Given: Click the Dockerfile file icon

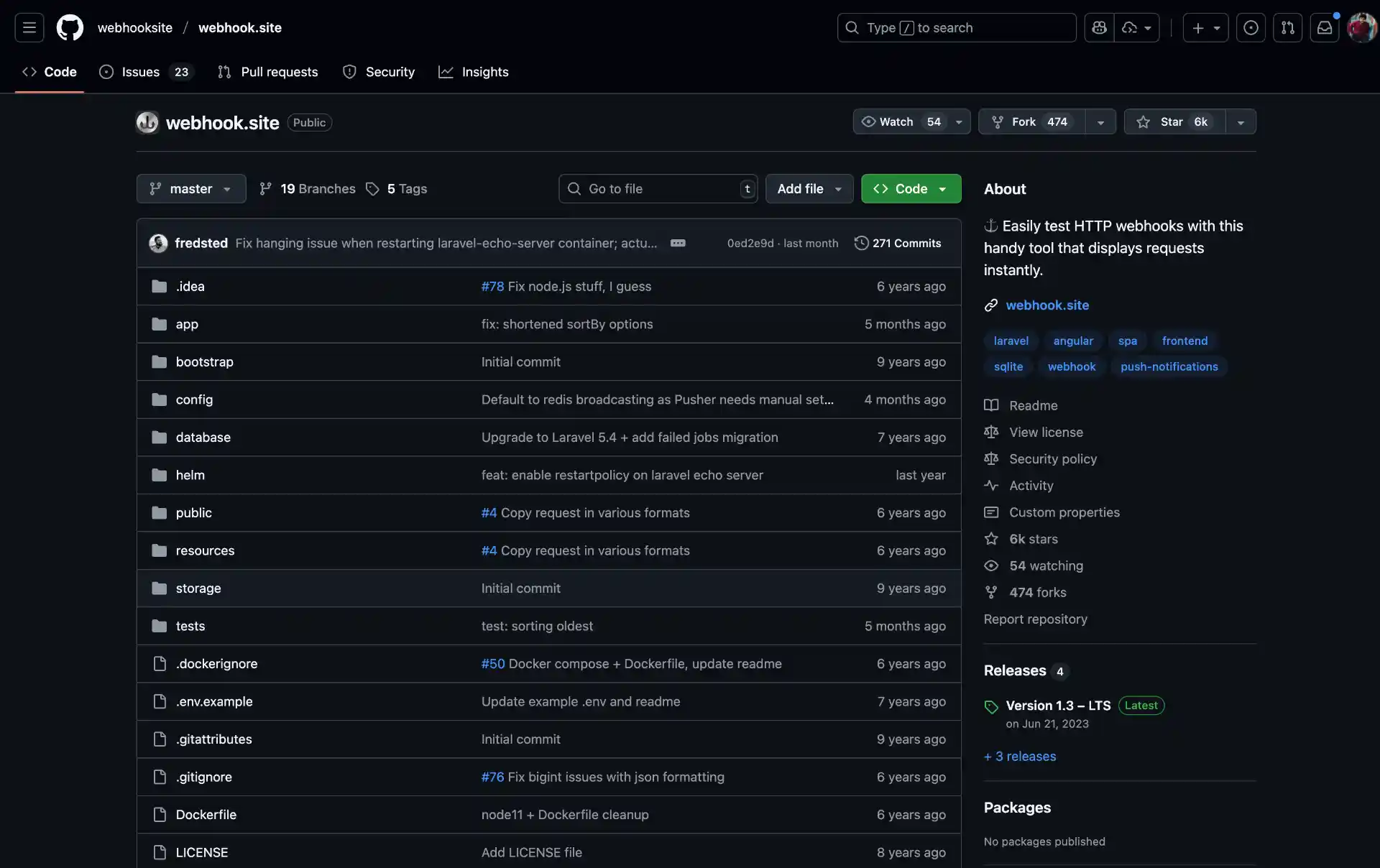Looking at the screenshot, I should 160,814.
